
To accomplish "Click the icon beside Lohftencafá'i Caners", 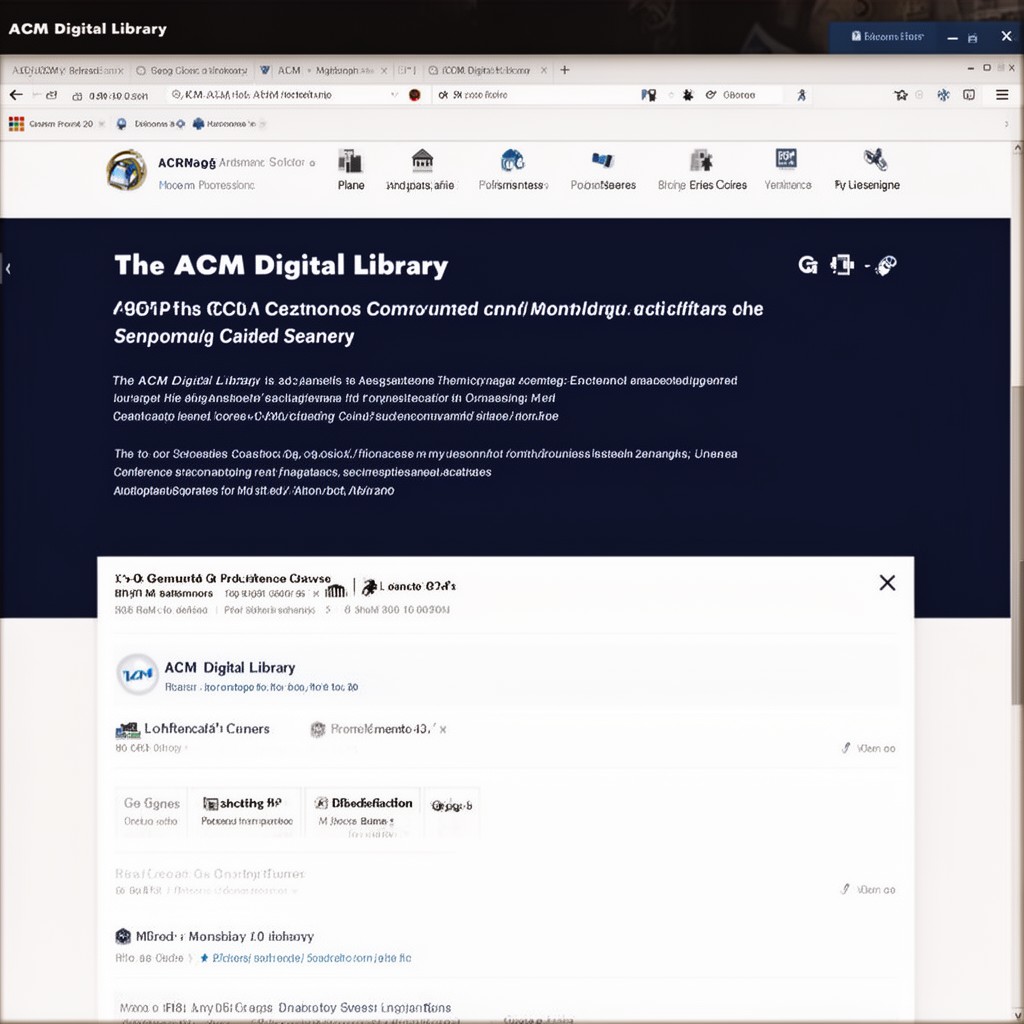I will 127,729.
